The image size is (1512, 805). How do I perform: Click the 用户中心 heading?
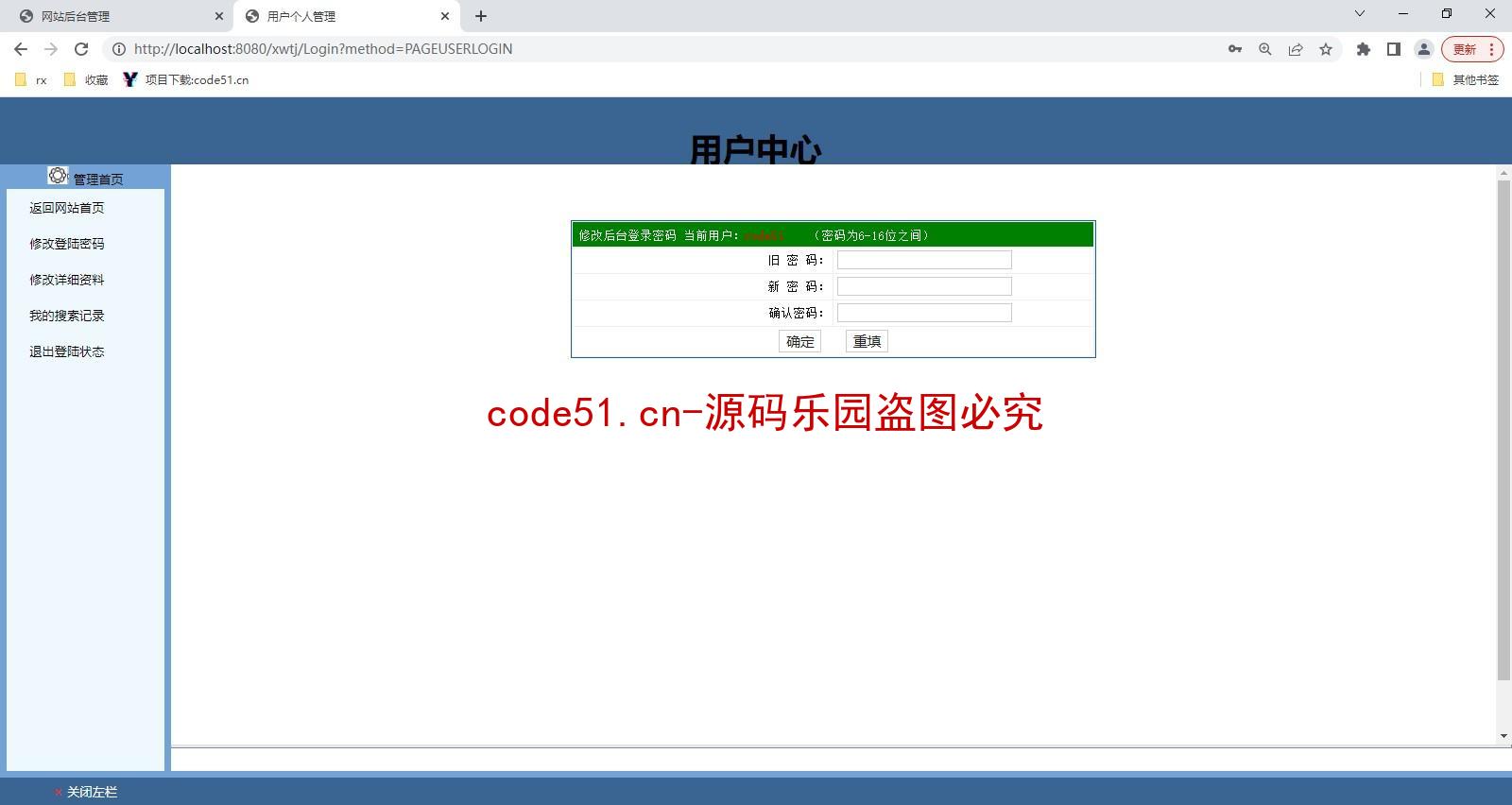(755, 150)
